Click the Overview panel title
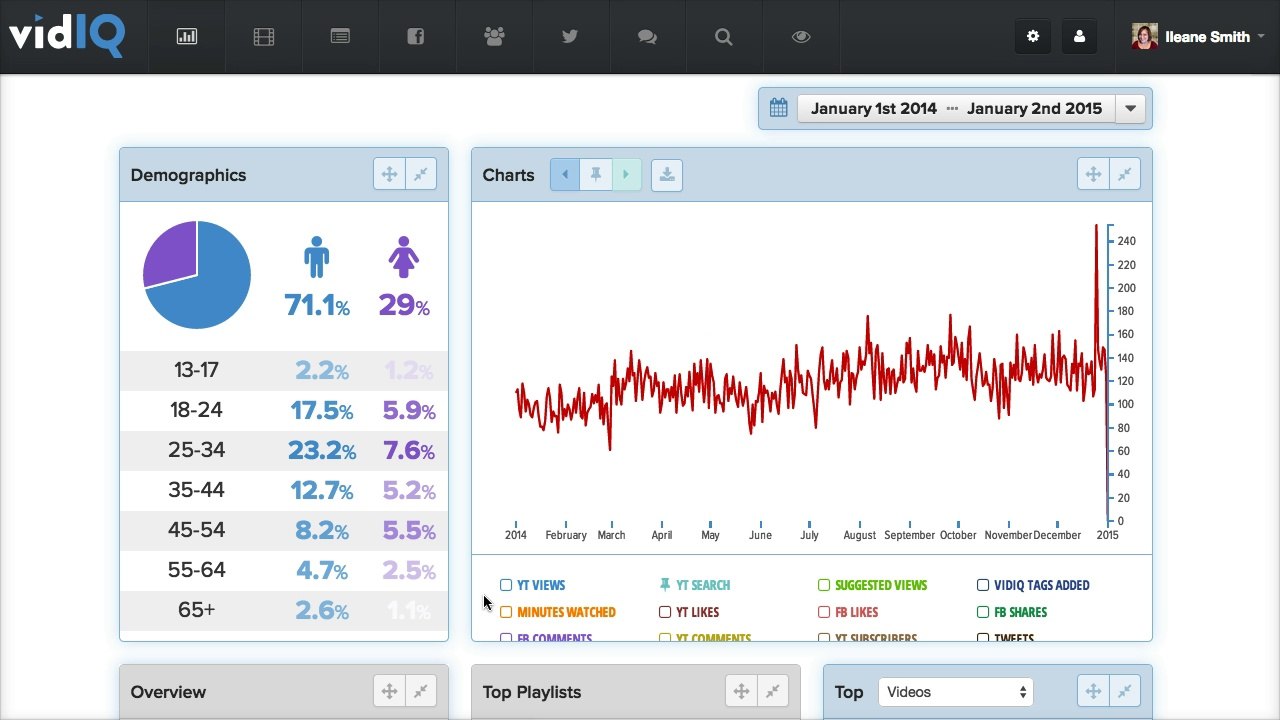This screenshot has width=1280, height=720. point(168,692)
